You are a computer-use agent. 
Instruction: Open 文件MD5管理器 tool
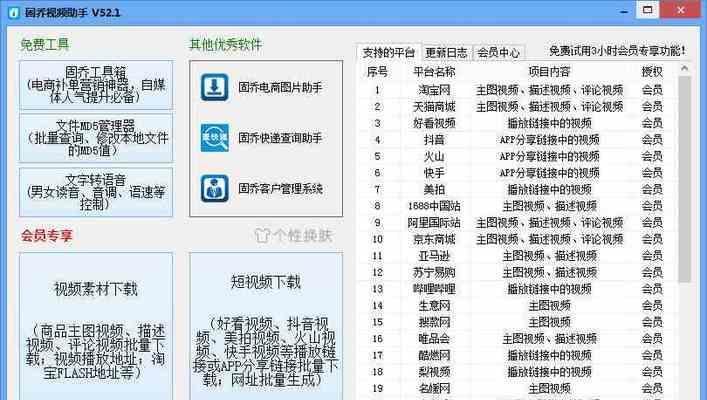[96, 138]
